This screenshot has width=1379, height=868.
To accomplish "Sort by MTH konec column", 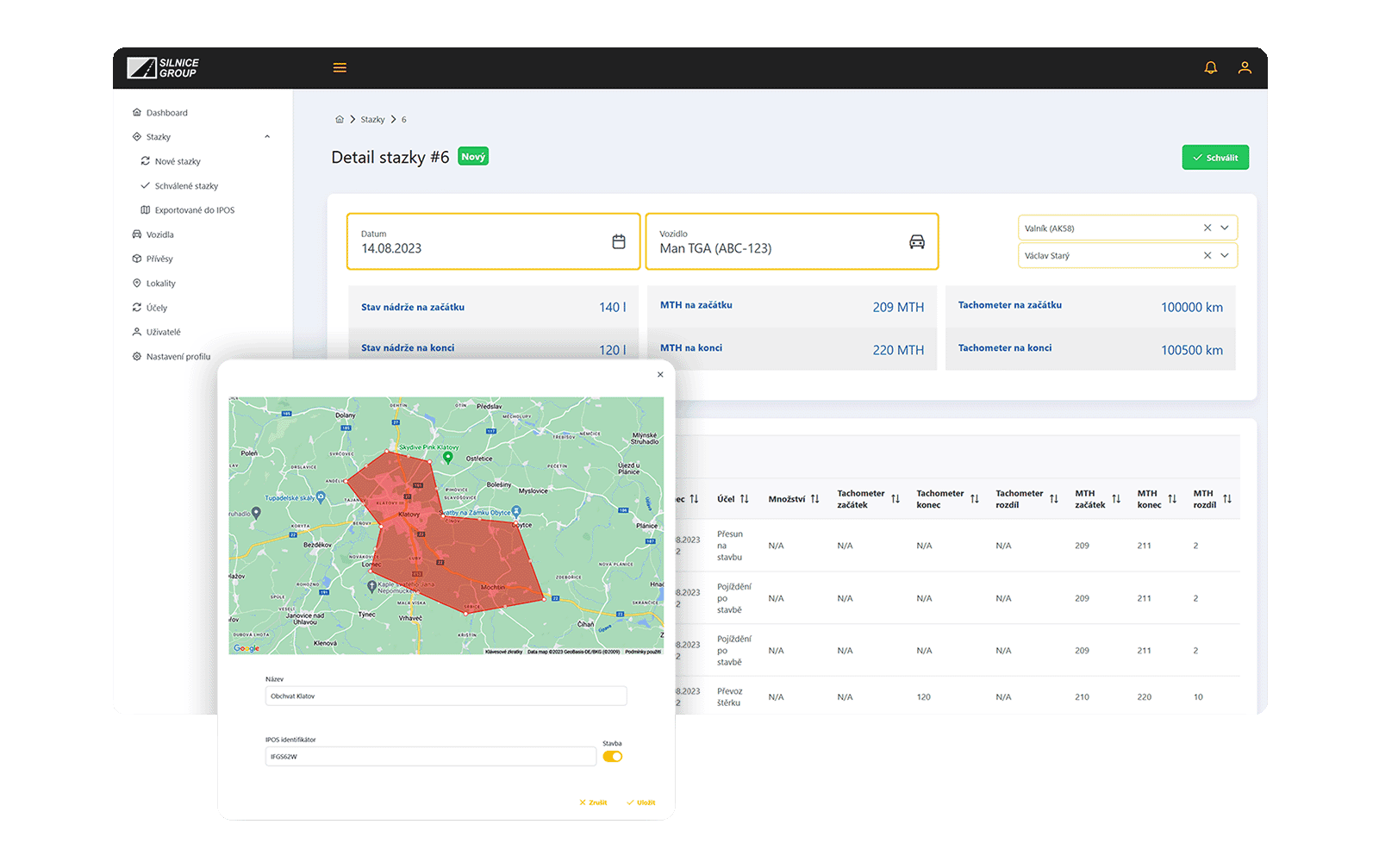I will (1172, 499).
